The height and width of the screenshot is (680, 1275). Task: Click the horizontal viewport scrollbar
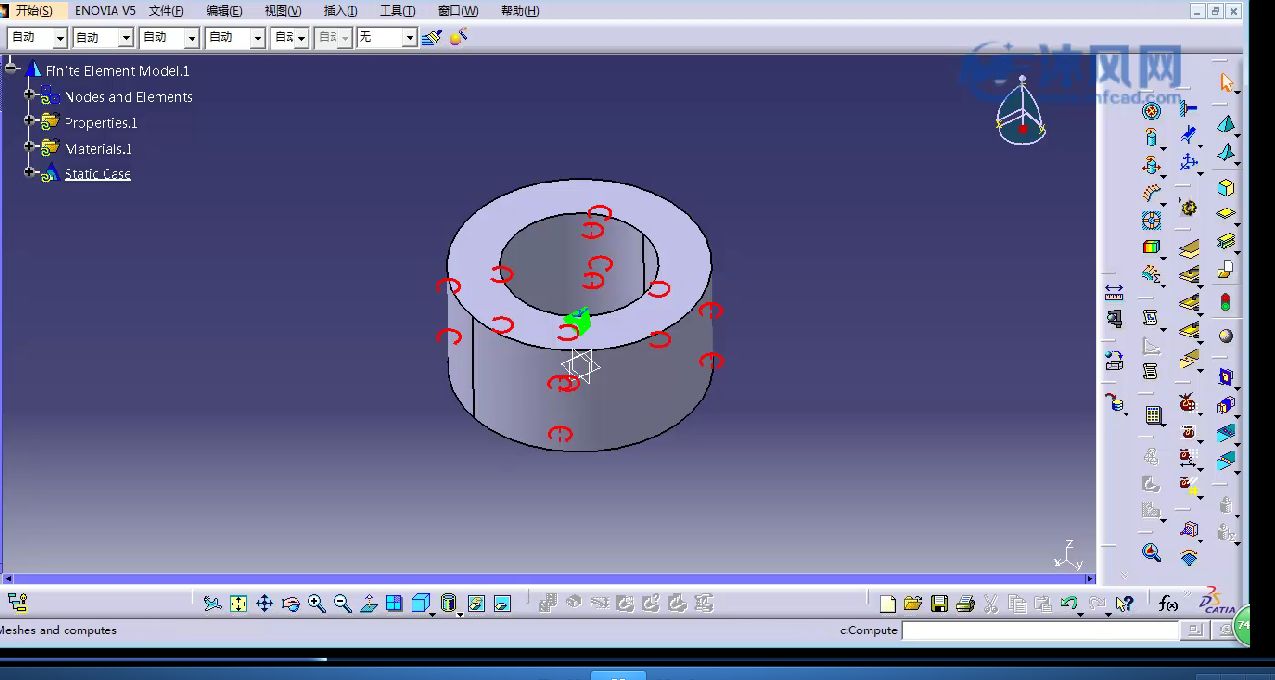click(x=550, y=577)
